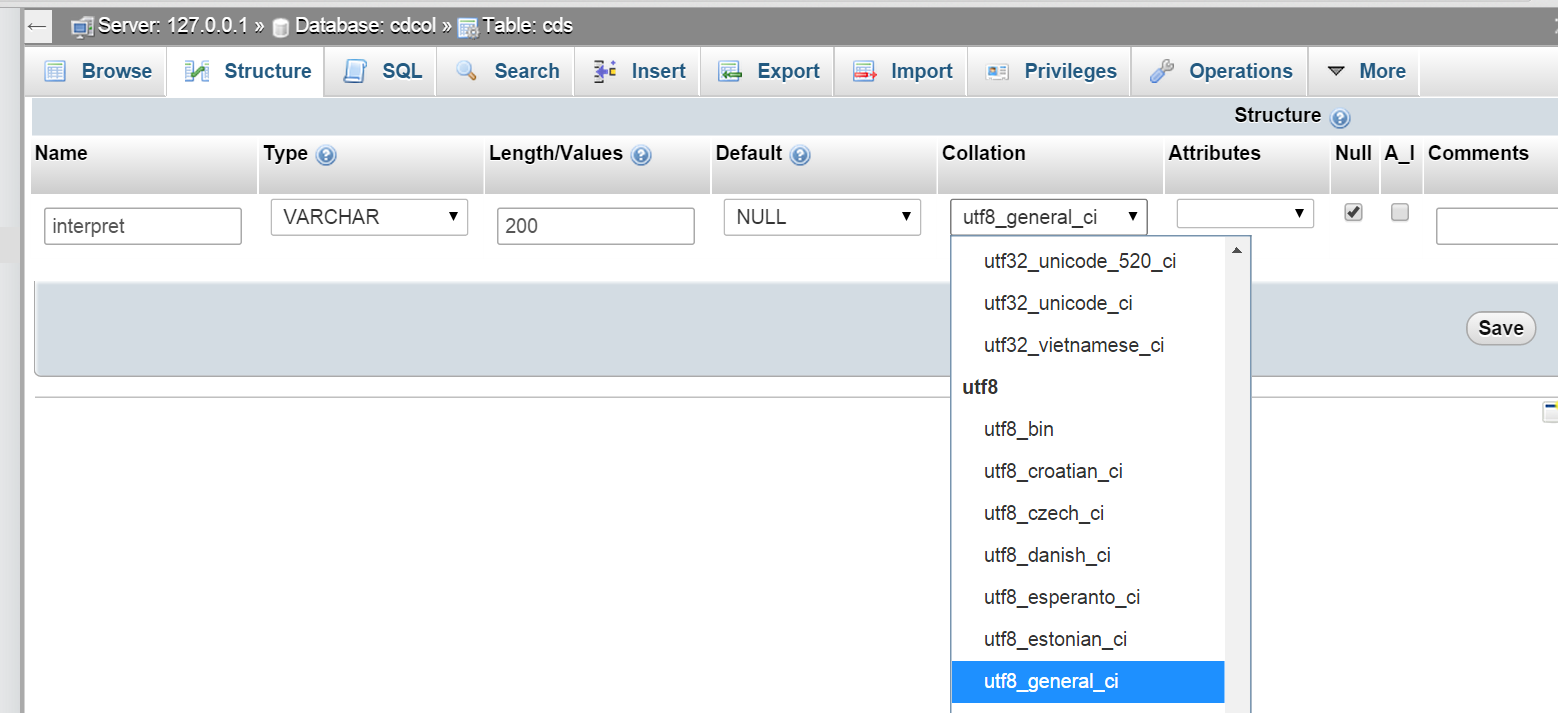
Task: Switch to the Structure tab
Action: (246, 71)
